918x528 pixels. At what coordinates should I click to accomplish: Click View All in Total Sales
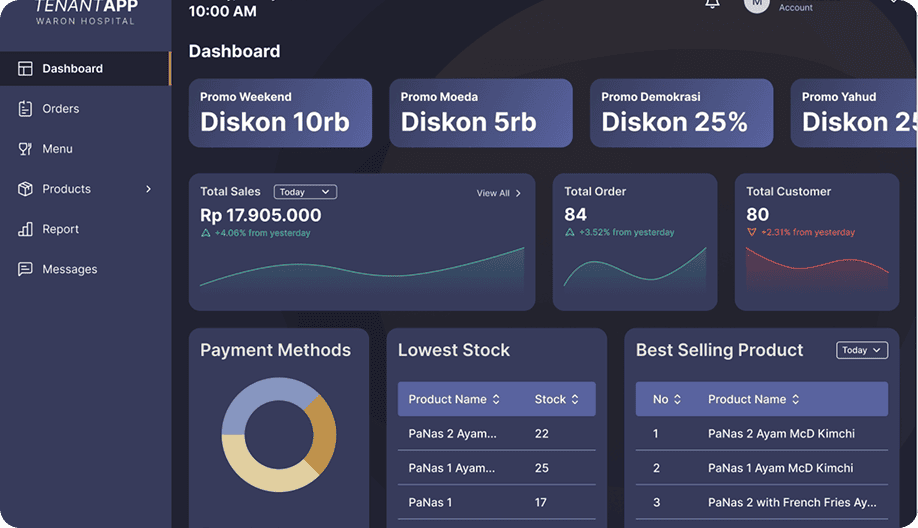(x=498, y=193)
